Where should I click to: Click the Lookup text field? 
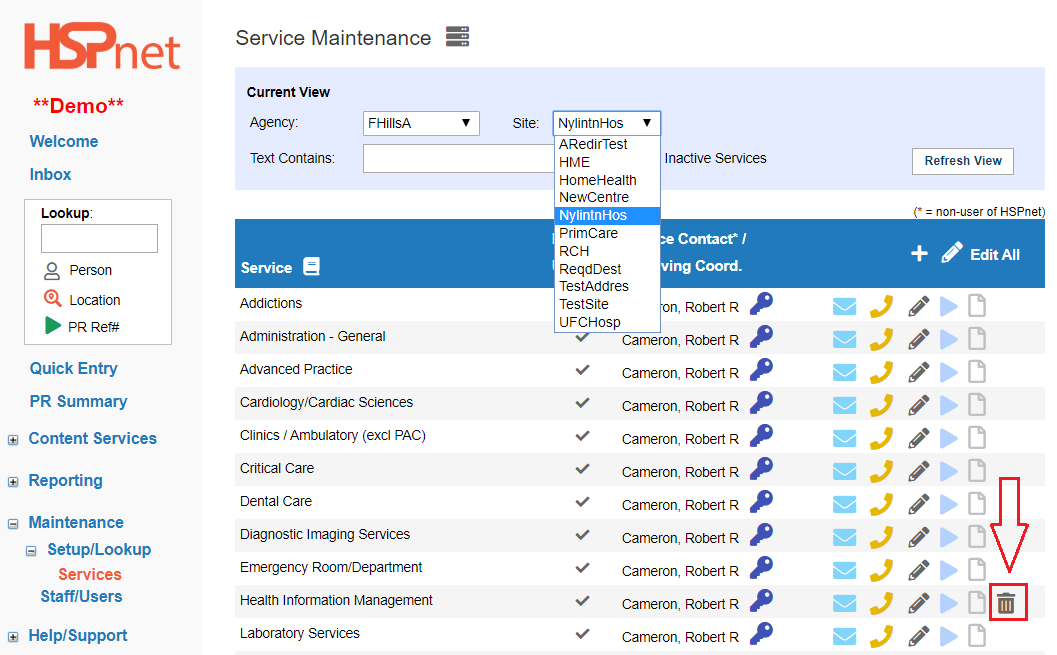tap(99, 239)
